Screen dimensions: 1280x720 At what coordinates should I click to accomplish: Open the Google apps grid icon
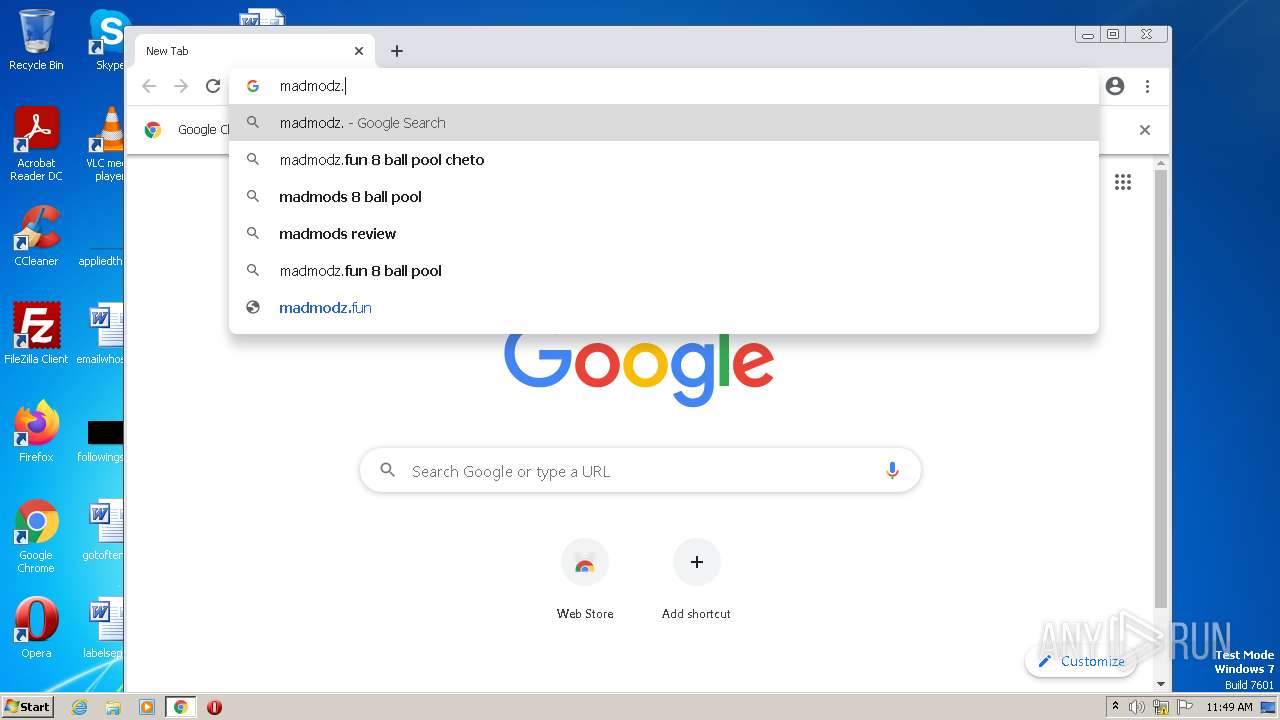click(x=1123, y=182)
